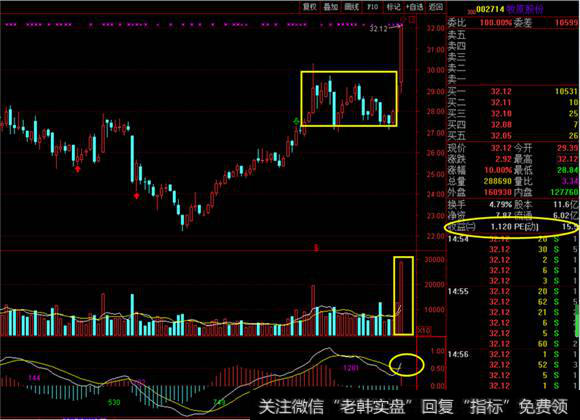This screenshot has height=420, width=580.
Task: Click the 现价 32.12 value
Action: coord(501,148)
